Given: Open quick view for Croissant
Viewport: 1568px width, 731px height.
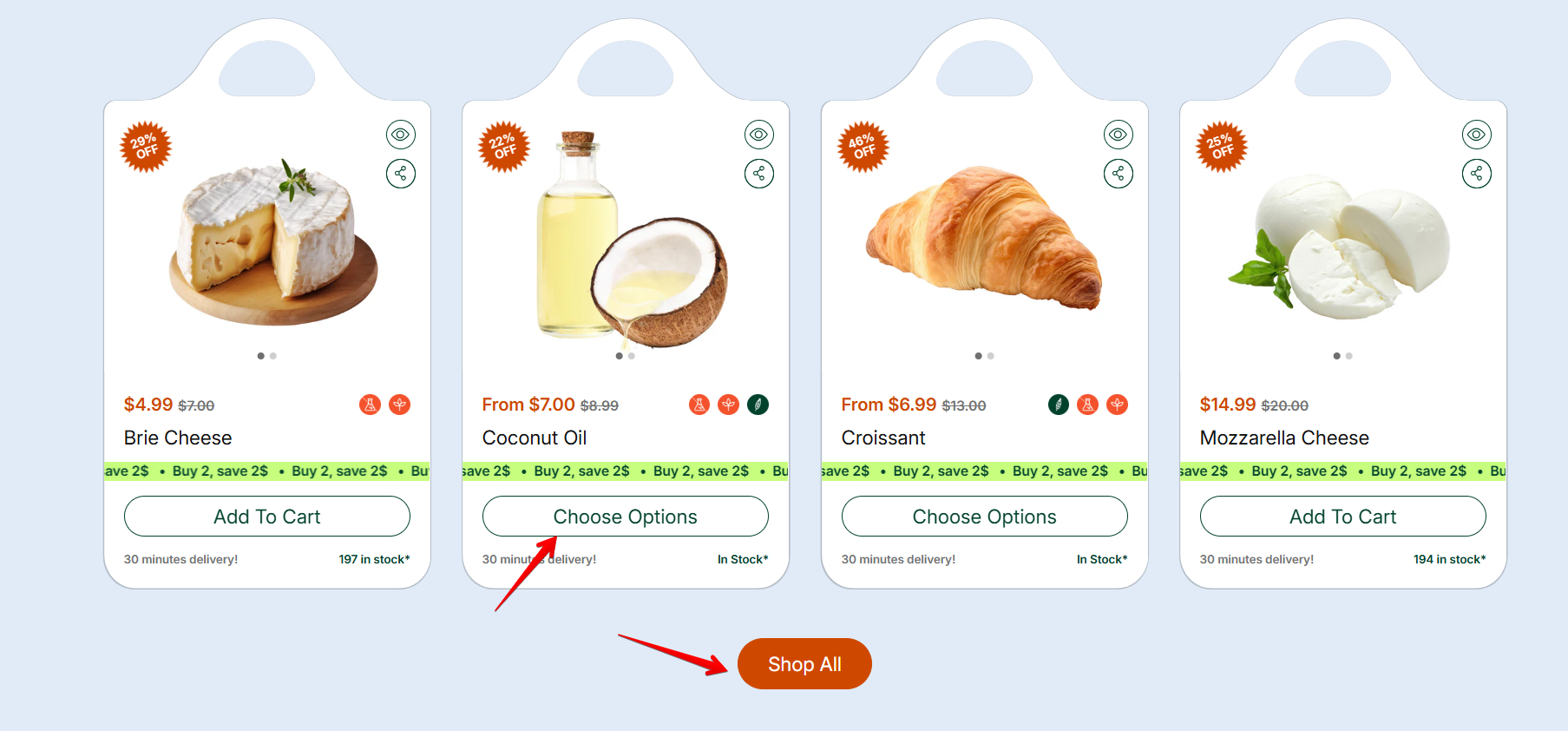Looking at the screenshot, I should [x=1118, y=135].
